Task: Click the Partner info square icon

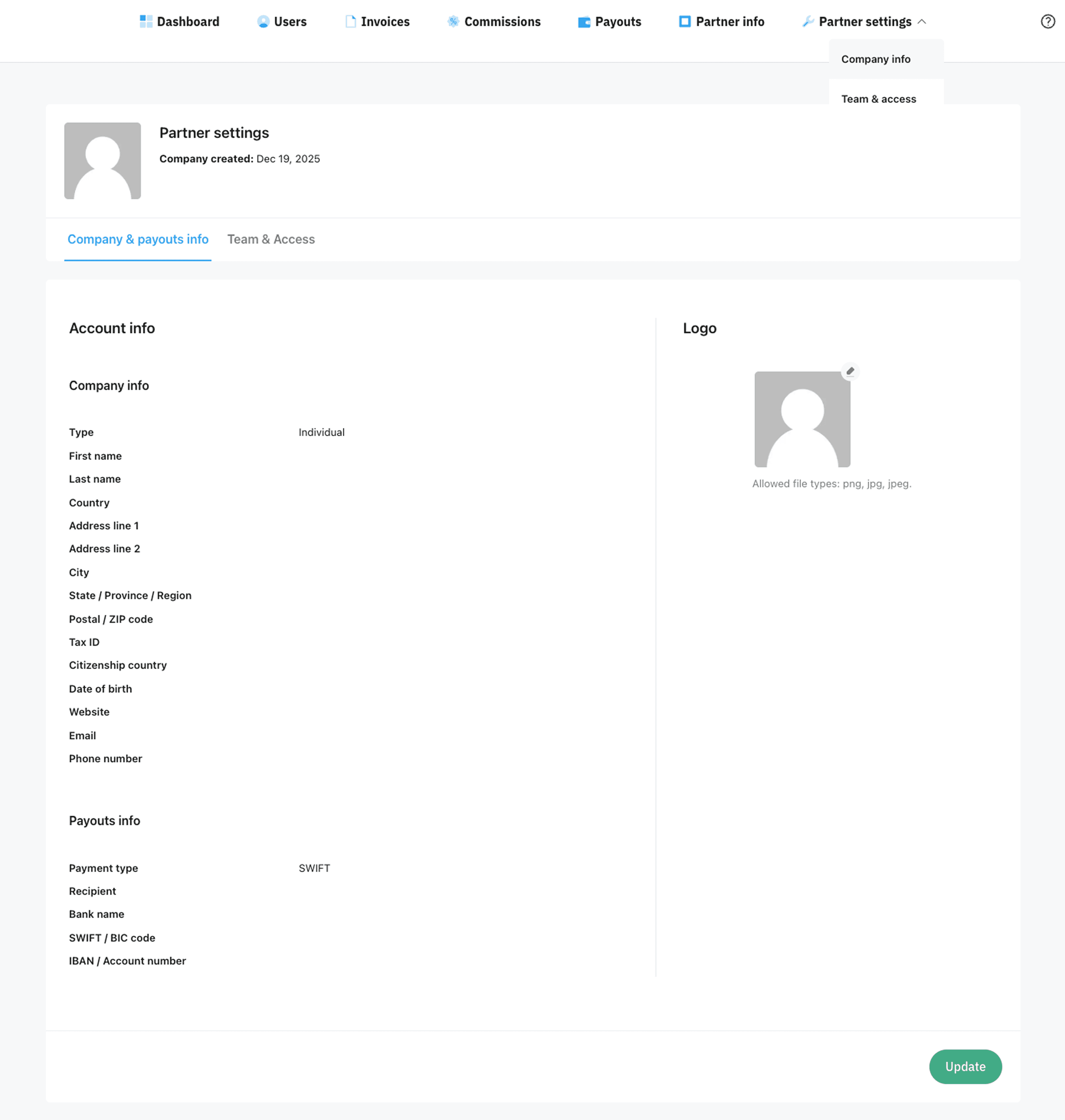Action: (x=684, y=22)
